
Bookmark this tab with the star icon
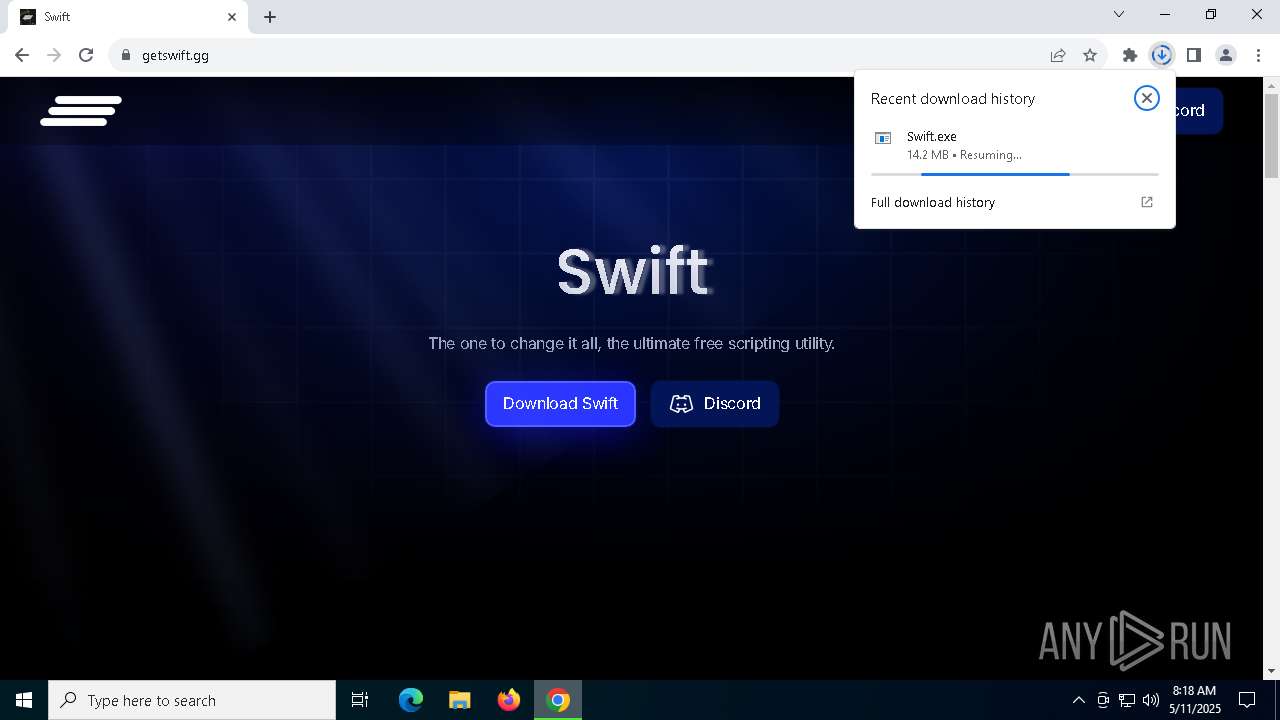pos(1090,55)
